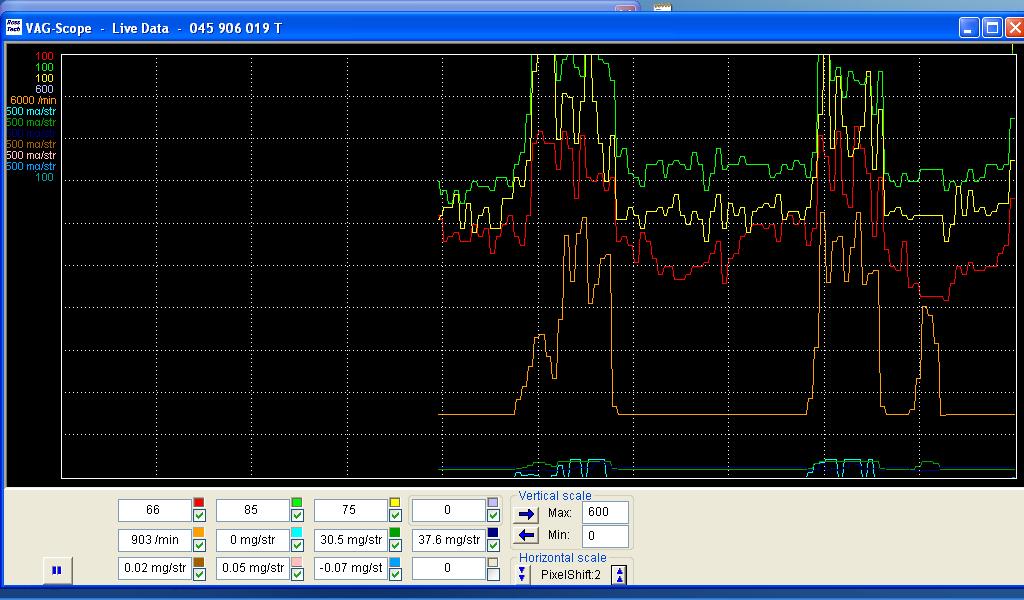Uncheck the trace checkbox beside 75
This screenshot has width=1024, height=600.
click(395, 515)
